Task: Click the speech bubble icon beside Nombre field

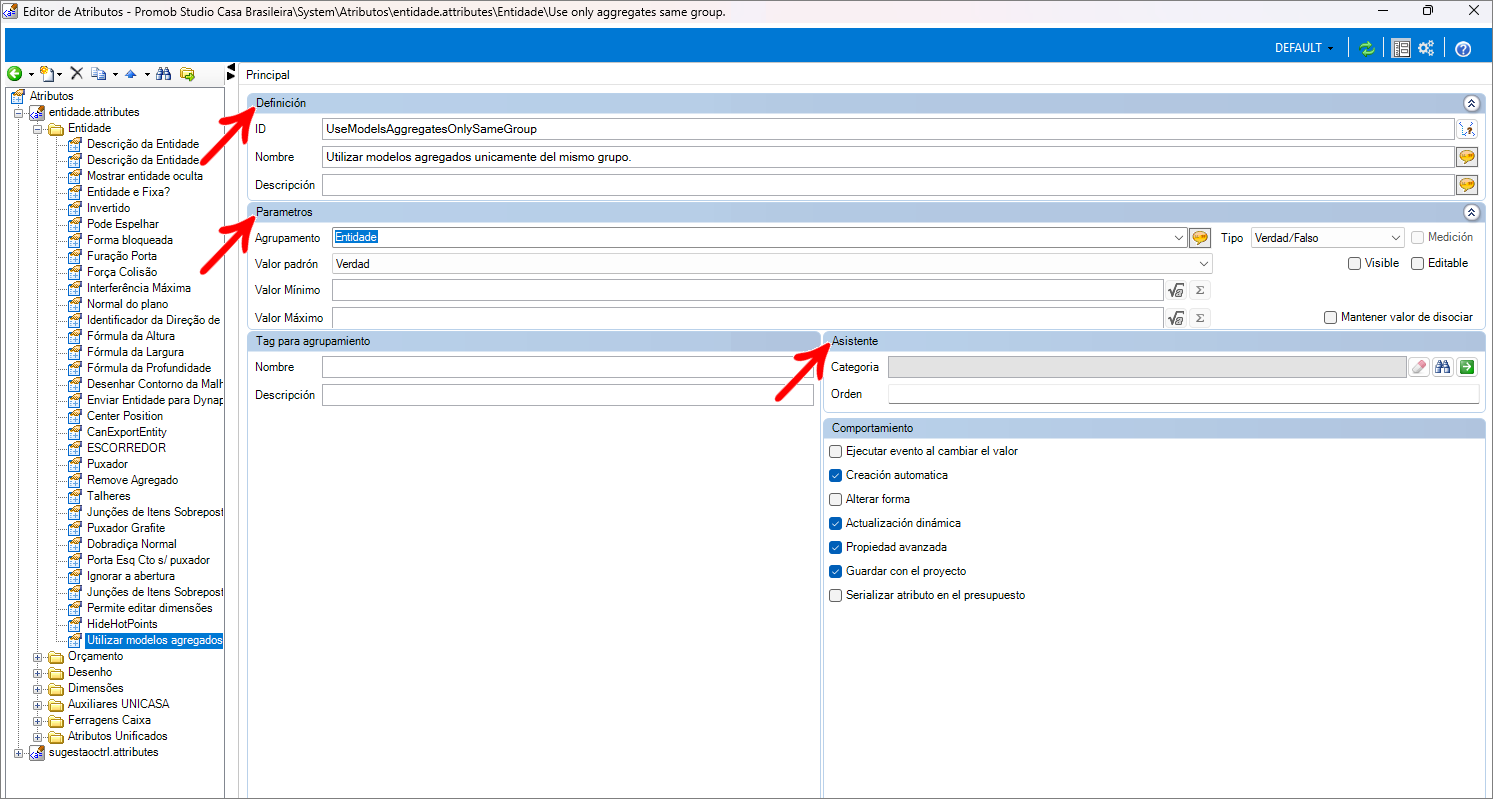Action: click(x=1466, y=157)
